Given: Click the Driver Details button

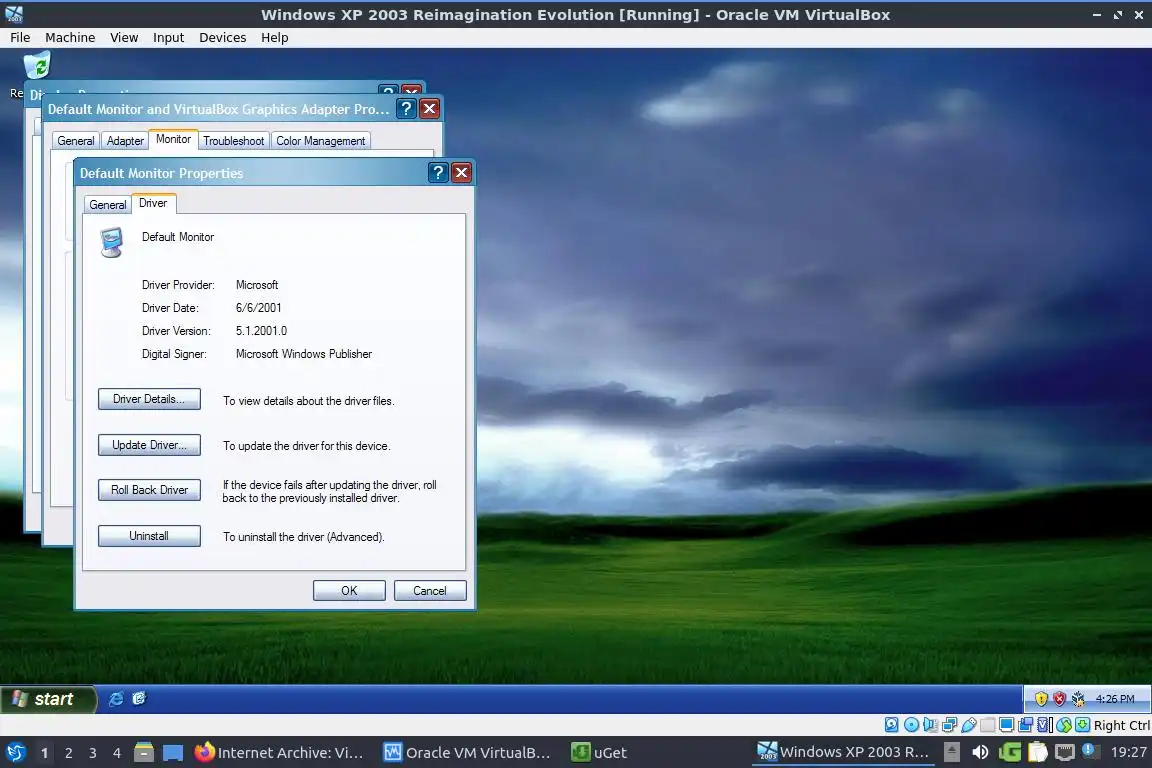Looking at the screenshot, I should pos(149,399).
